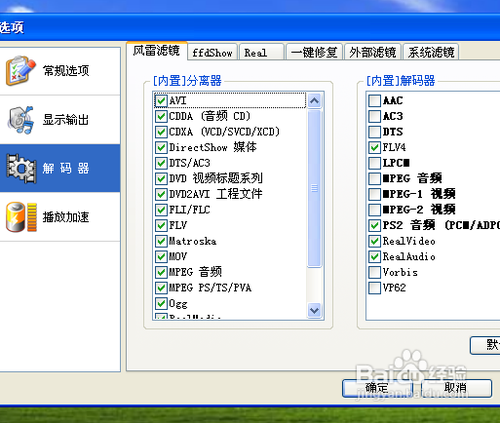Toggle the FLI/FLC checkbox
This screenshot has width=500, height=423.
(x=161, y=210)
